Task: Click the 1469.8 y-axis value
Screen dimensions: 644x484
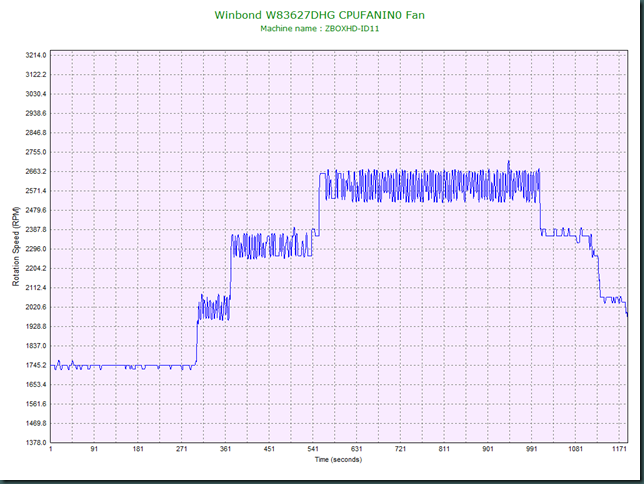Action: tap(36, 423)
